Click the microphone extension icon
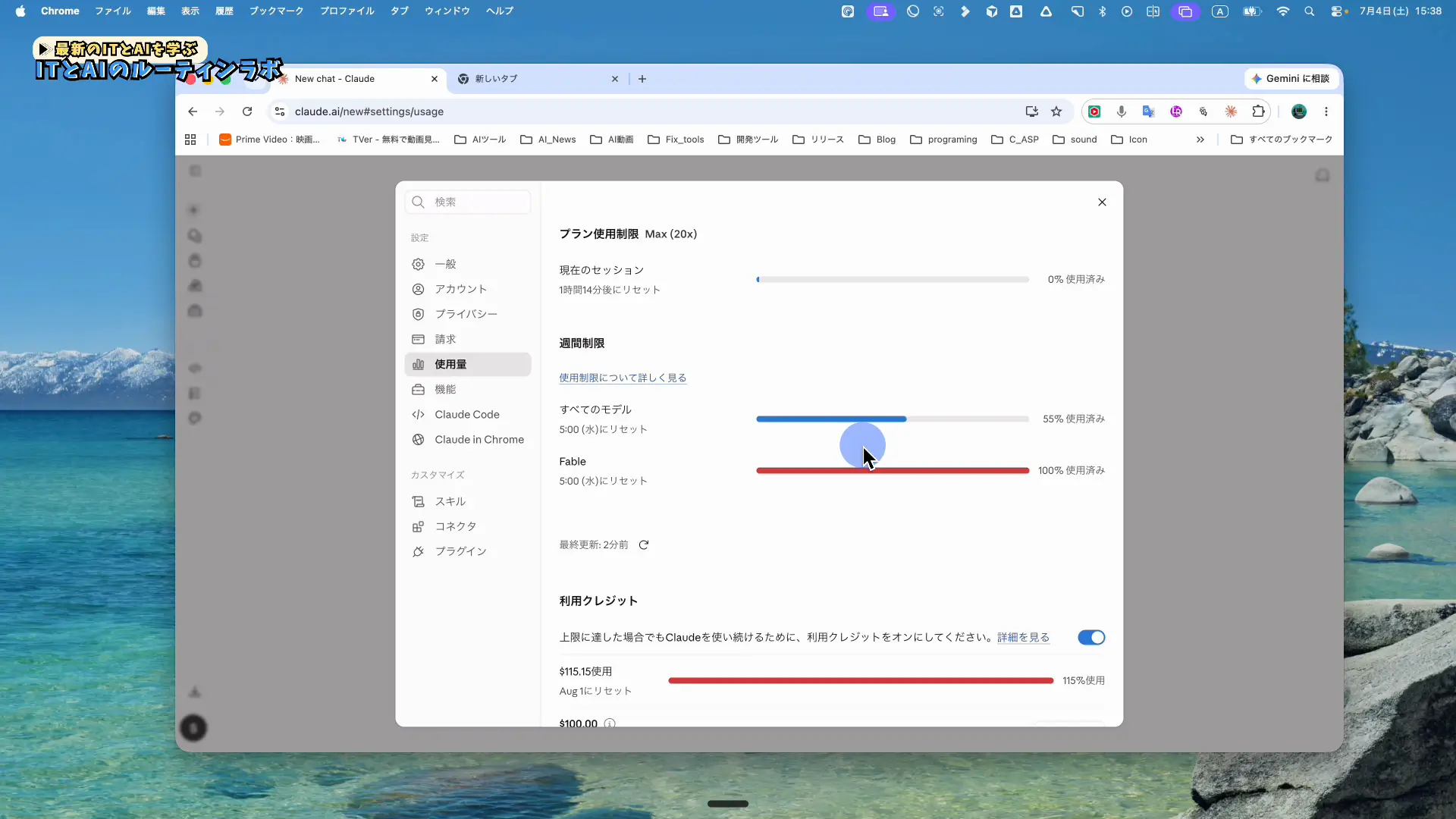The image size is (1456, 819). tap(1122, 111)
